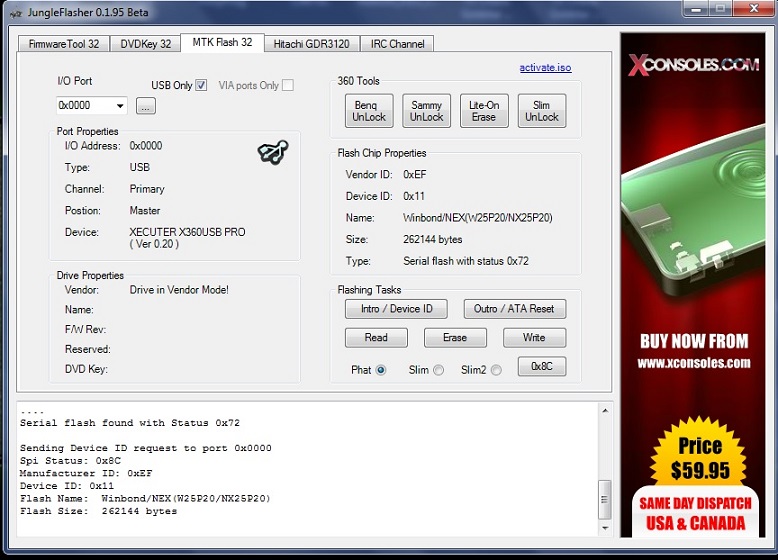Minimize the JungleFlasher window
The image size is (778, 560).
(696, 9)
